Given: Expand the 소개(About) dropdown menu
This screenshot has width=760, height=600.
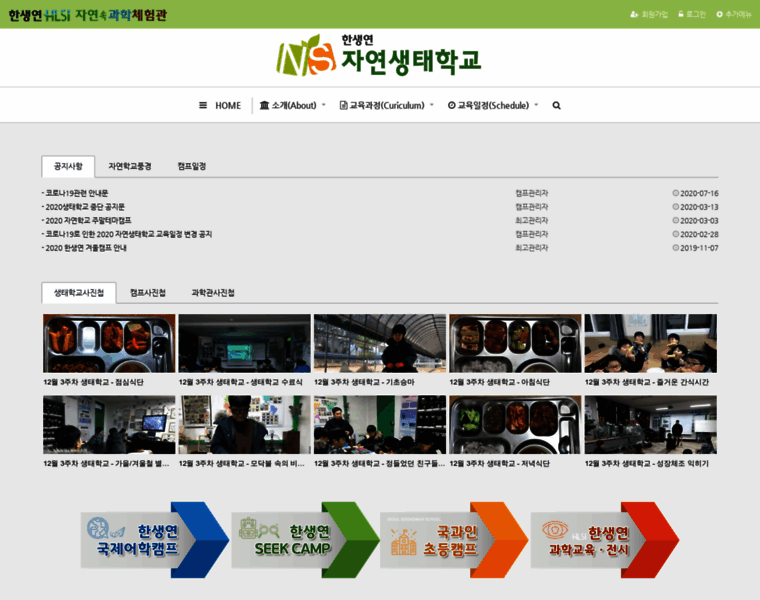Looking at the screenshot, I should [292, 105].
